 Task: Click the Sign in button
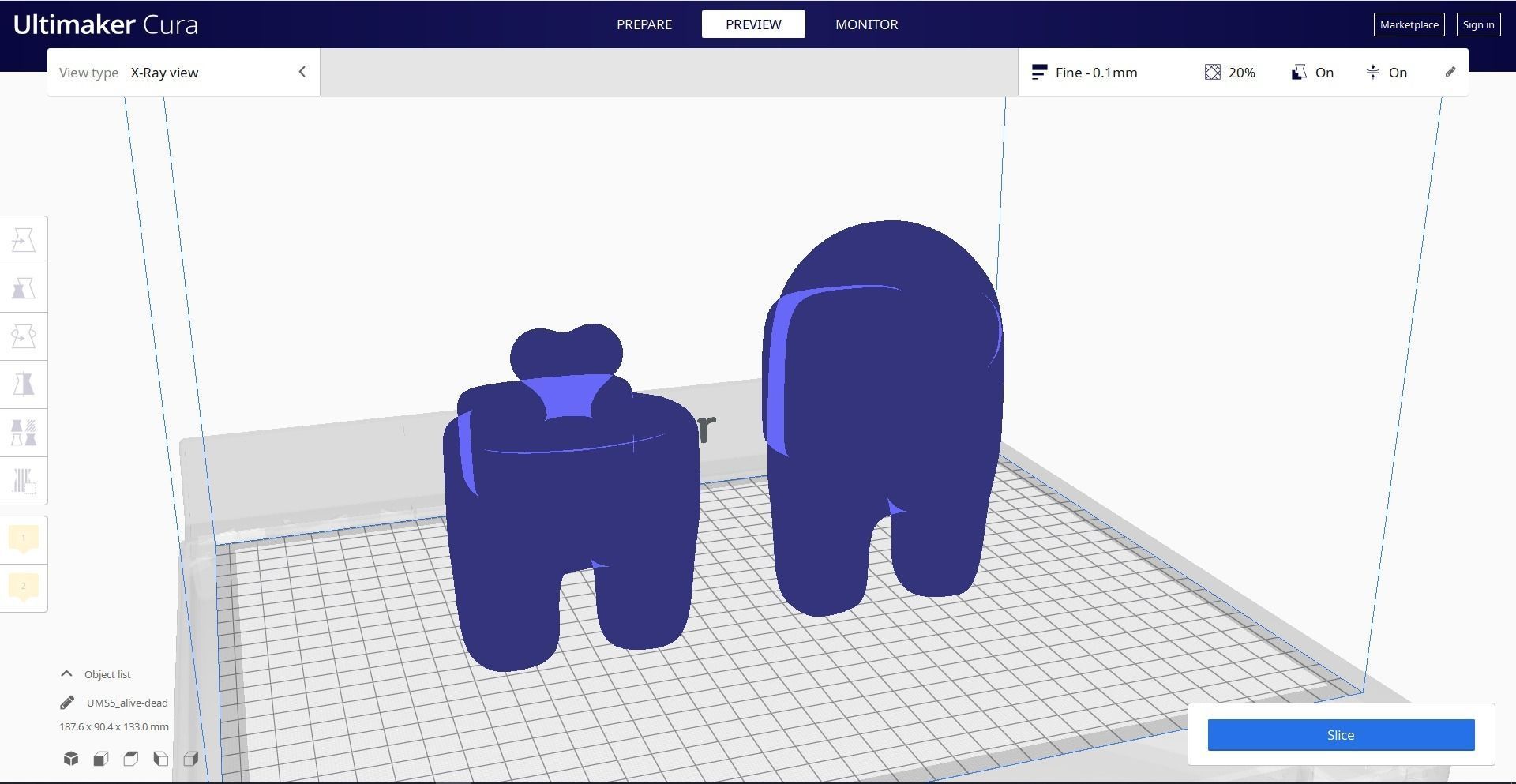pyautogui.click(x=1478, y=24)
